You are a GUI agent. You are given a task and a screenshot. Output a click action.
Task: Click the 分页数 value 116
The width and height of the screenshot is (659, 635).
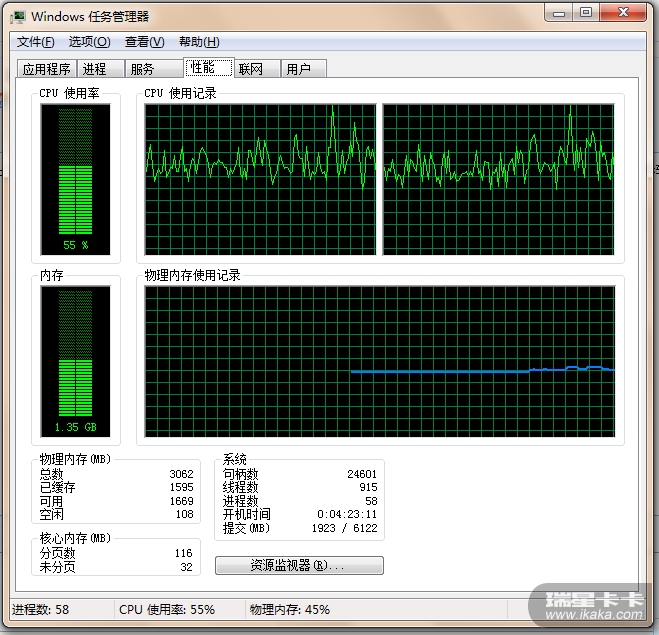184,553
